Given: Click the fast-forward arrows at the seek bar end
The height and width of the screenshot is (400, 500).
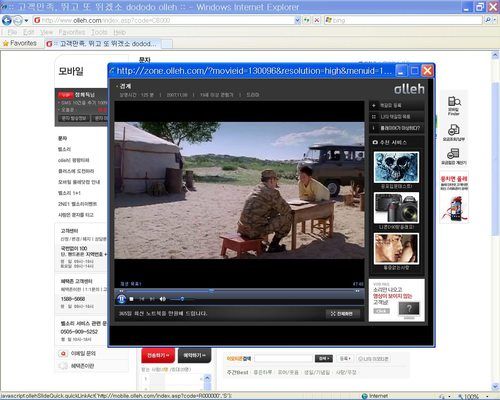Looking at the screenshot, I should [x=357, y=291].
